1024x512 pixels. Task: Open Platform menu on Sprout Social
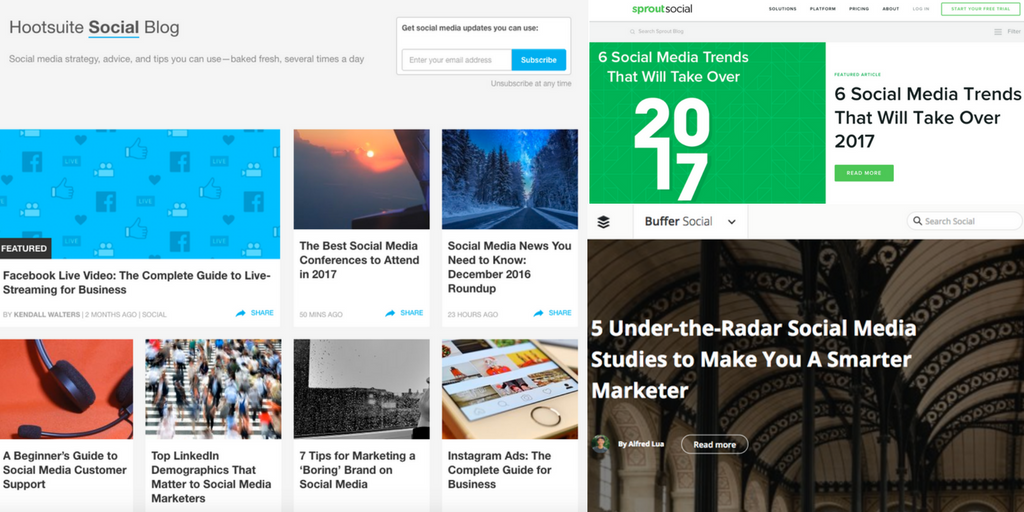(822, 9)
